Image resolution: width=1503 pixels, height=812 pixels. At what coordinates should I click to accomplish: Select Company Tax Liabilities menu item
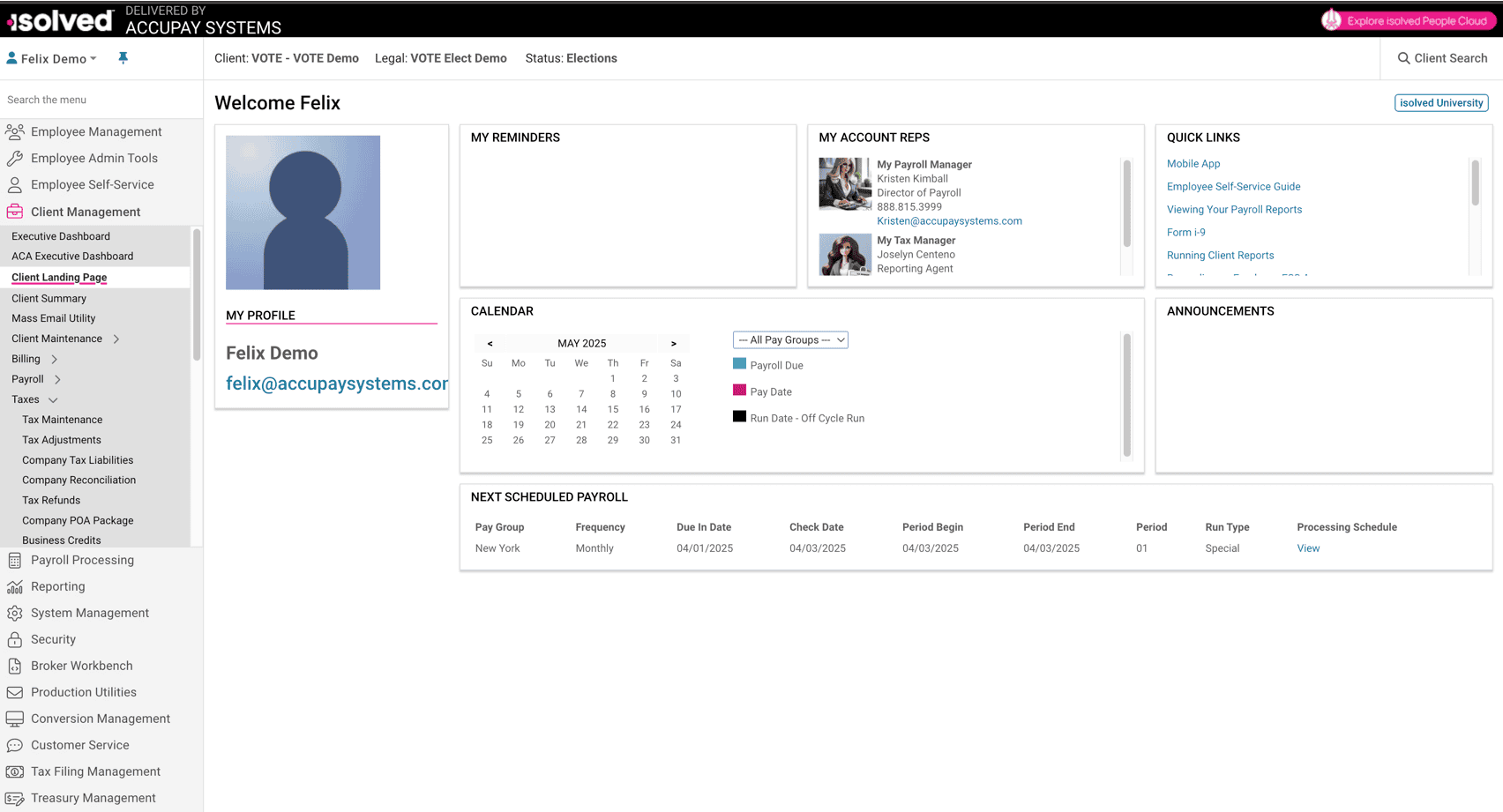(78, 460)
